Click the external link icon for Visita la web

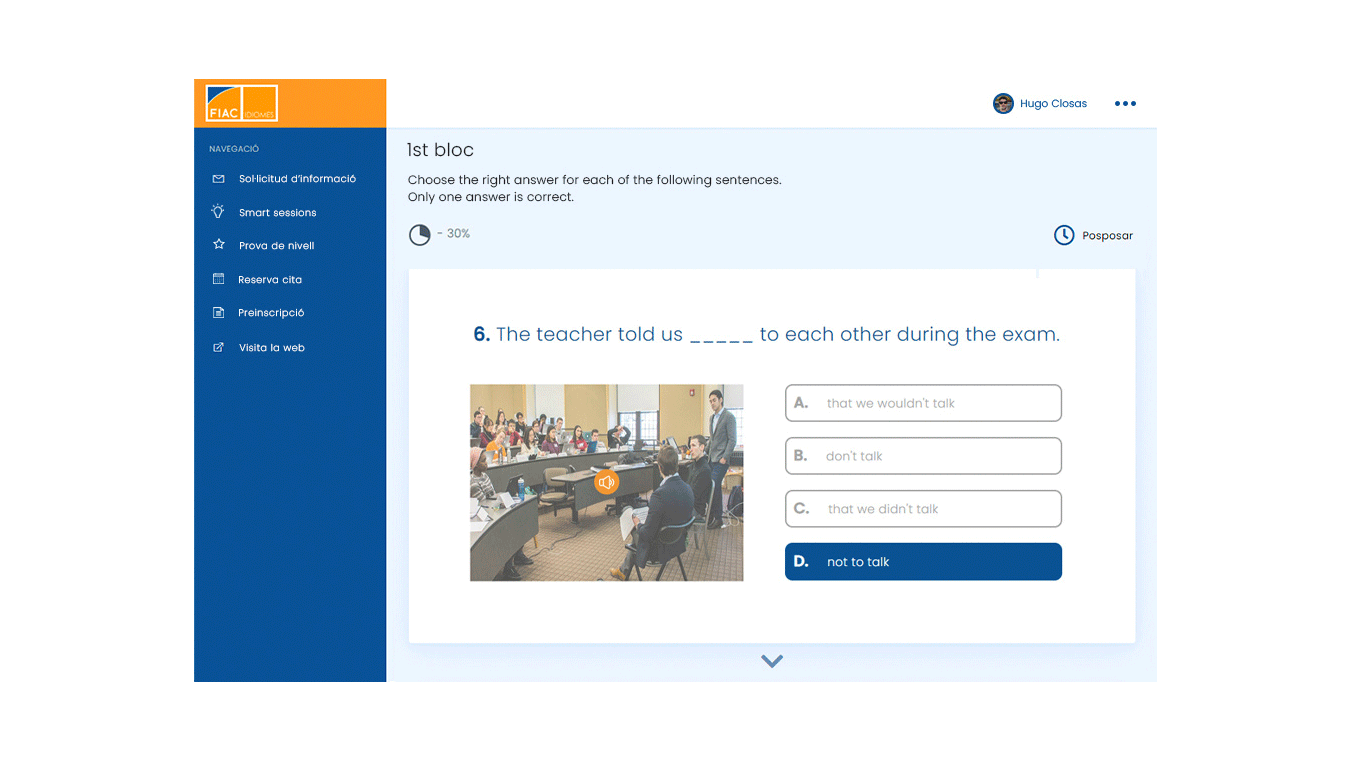tap(218, 348)
